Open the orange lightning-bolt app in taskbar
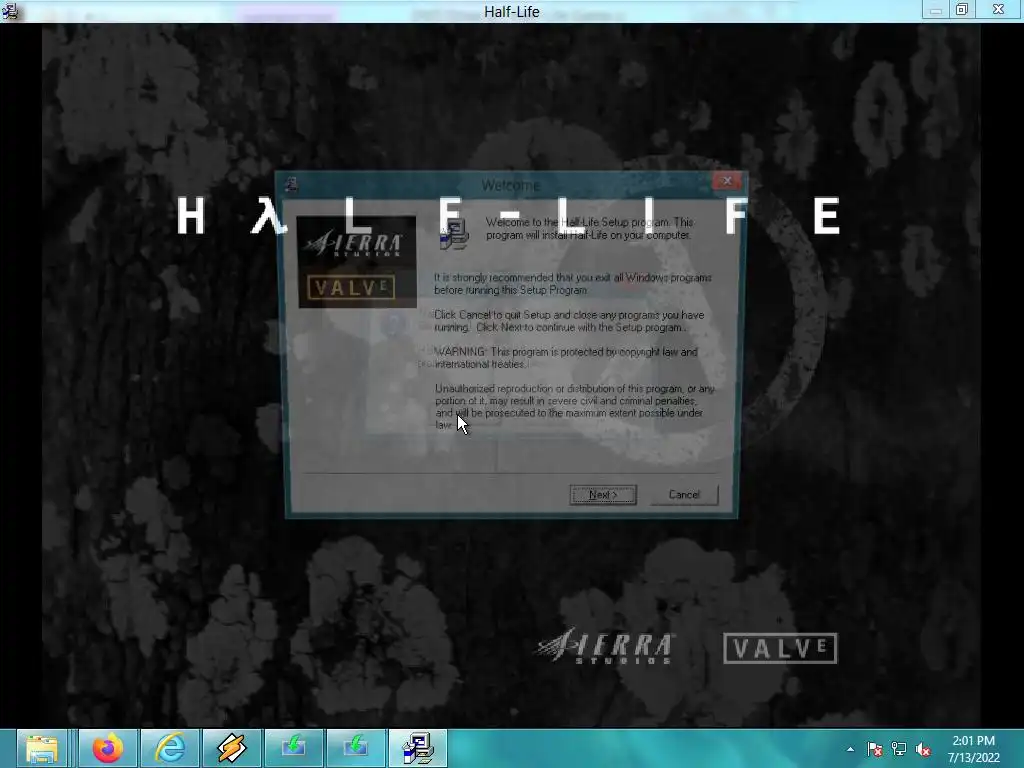 point(232,748)
